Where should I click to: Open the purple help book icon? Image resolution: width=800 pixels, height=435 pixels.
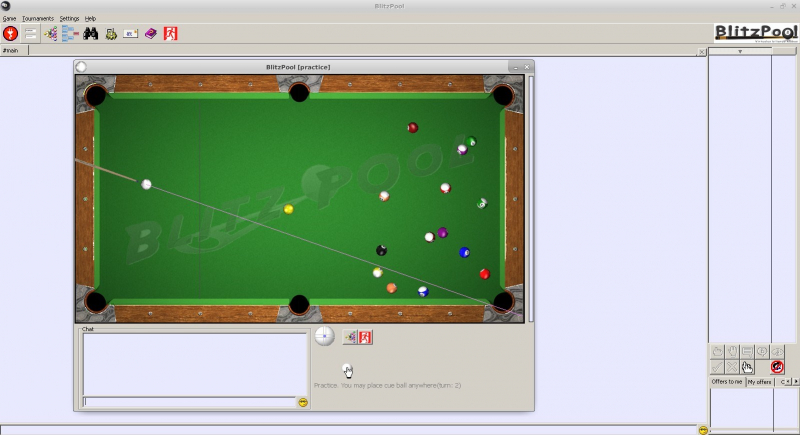pyautogui.click(x=151, y=34)
